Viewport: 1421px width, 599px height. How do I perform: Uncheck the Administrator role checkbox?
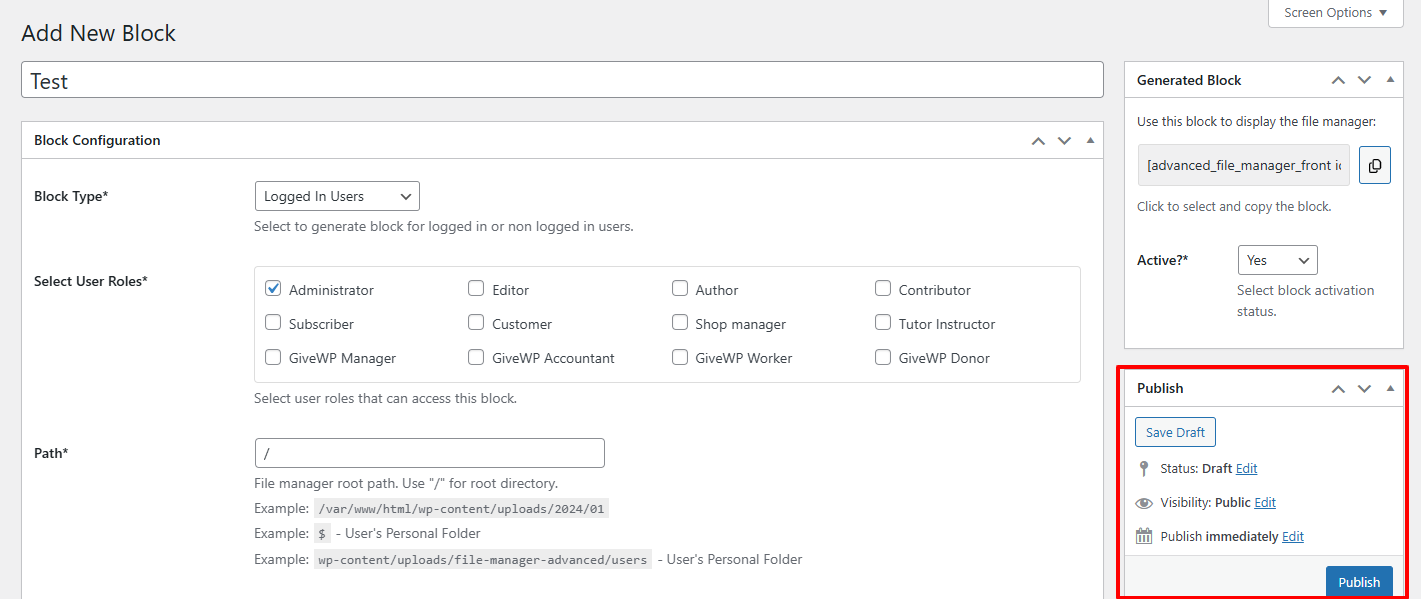point(273,288)
